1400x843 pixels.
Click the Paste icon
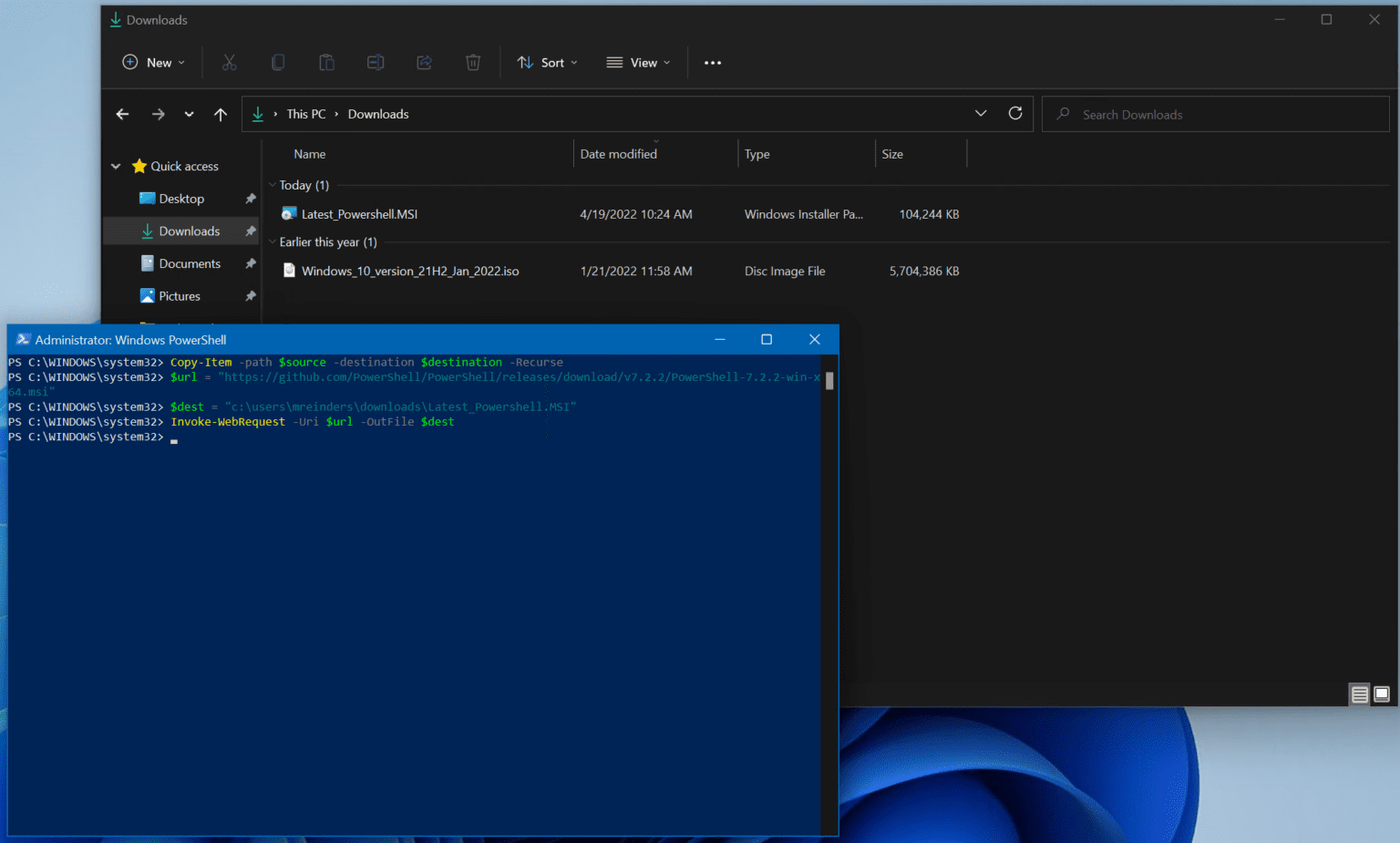tap(326, 62)
